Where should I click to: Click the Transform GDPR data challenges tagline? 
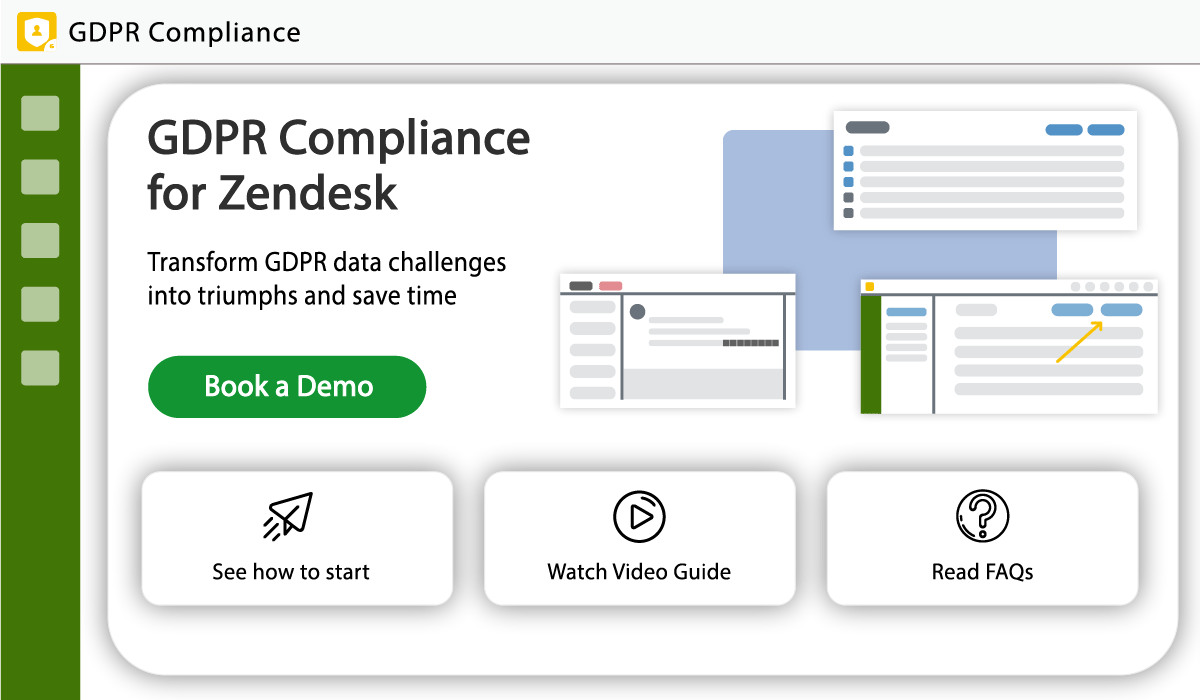pos(327,279)
